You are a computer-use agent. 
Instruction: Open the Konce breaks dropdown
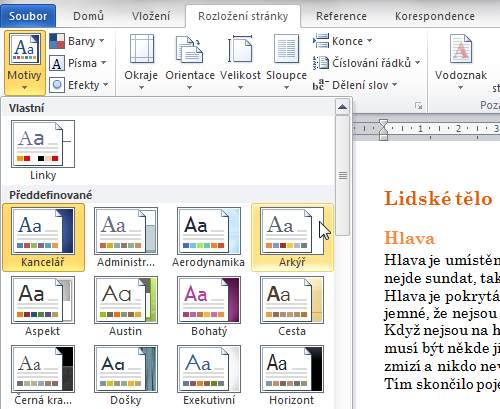[x=342, y=41]
